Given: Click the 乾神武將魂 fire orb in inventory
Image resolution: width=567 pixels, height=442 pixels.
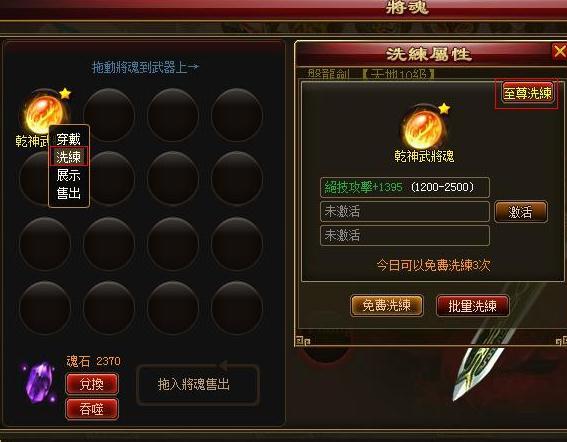Looking at the screenshot, I should pos(45,112).
